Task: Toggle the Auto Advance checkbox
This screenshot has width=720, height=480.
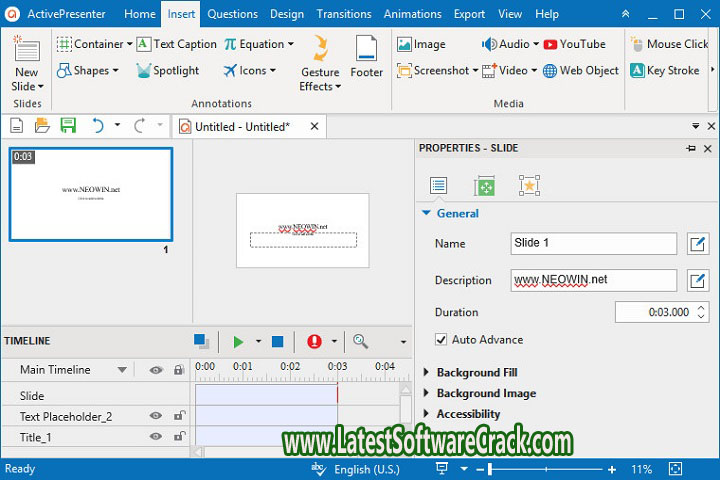Action: 442,340
